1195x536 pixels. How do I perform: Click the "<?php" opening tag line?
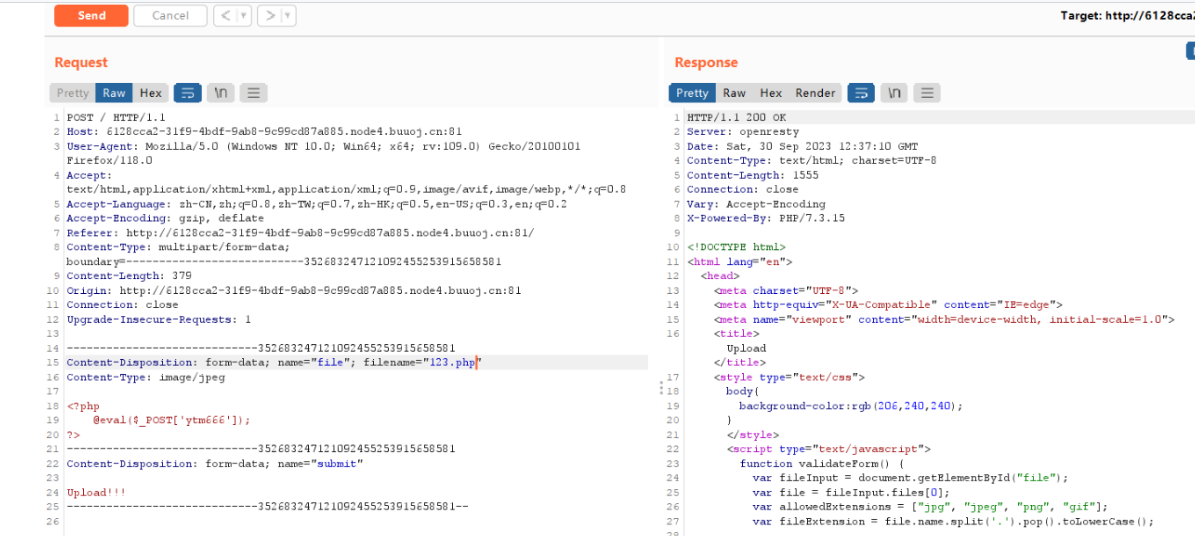pyautogui.click(x=83, y=406)
